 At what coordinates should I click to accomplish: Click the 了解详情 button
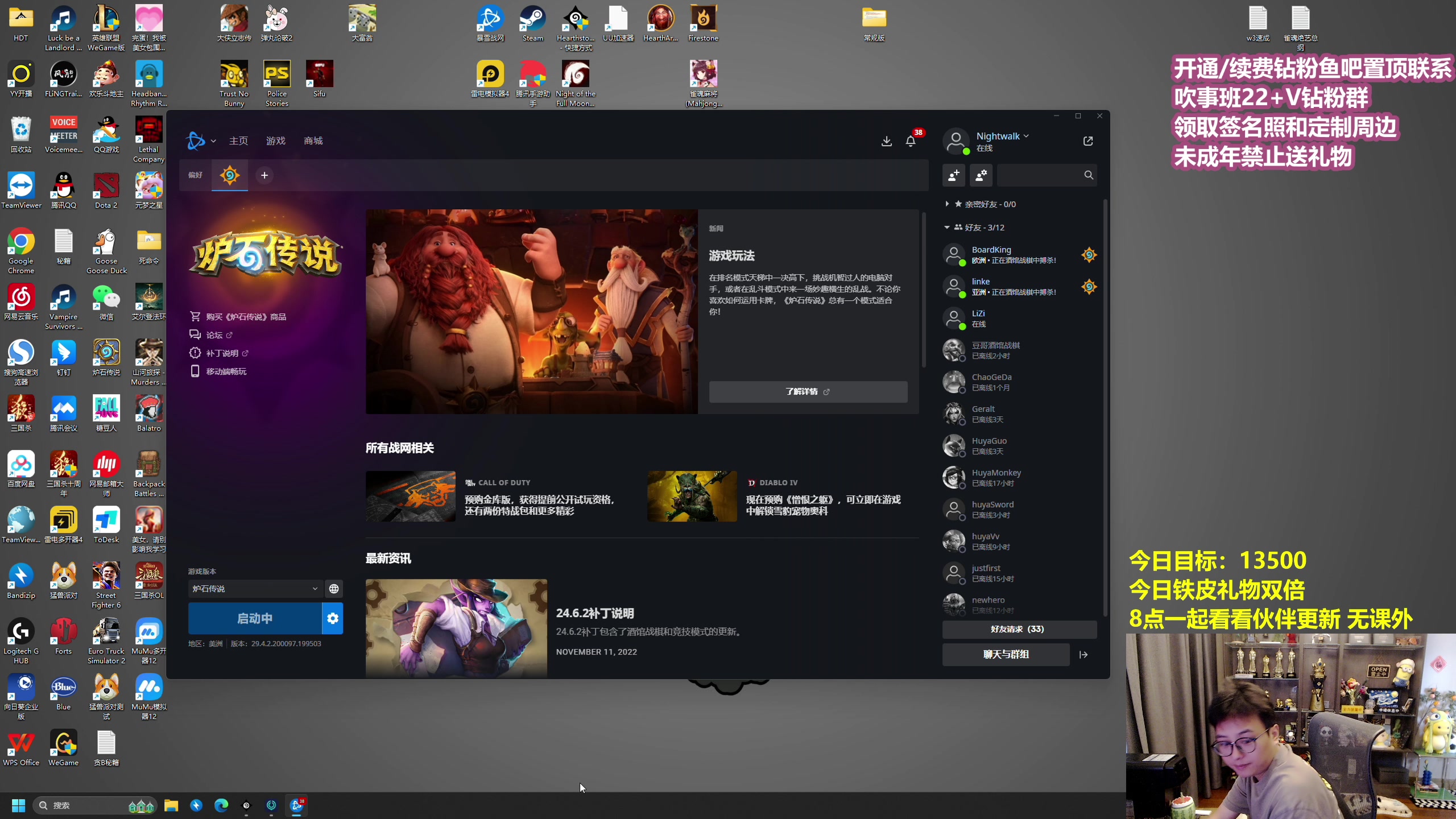pyautogui.click(x=808, y=392)
